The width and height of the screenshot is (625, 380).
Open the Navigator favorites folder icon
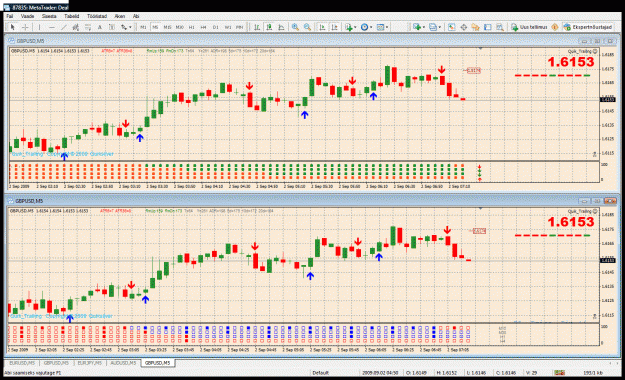click(476, 27)
